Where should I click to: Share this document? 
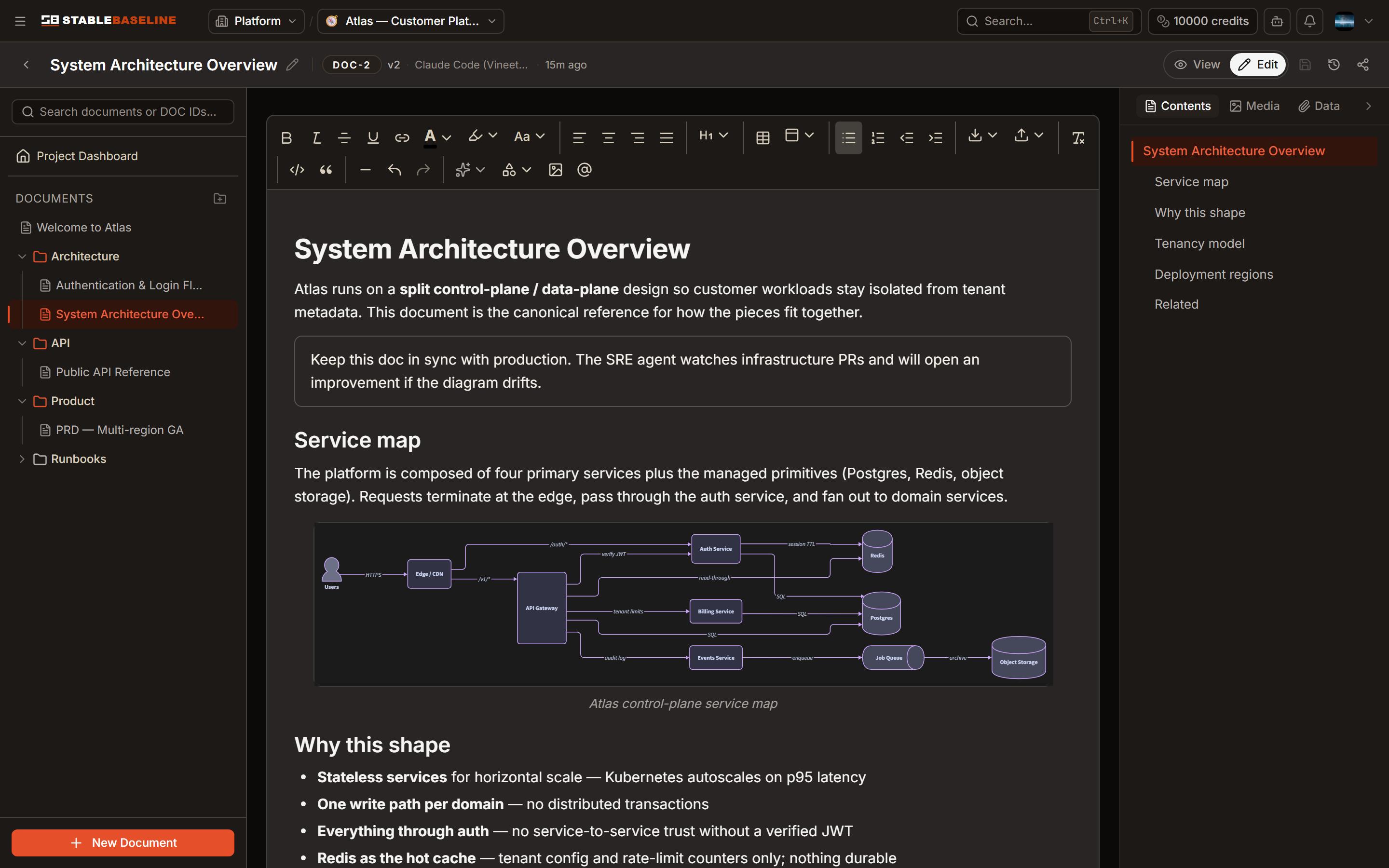1363,65
